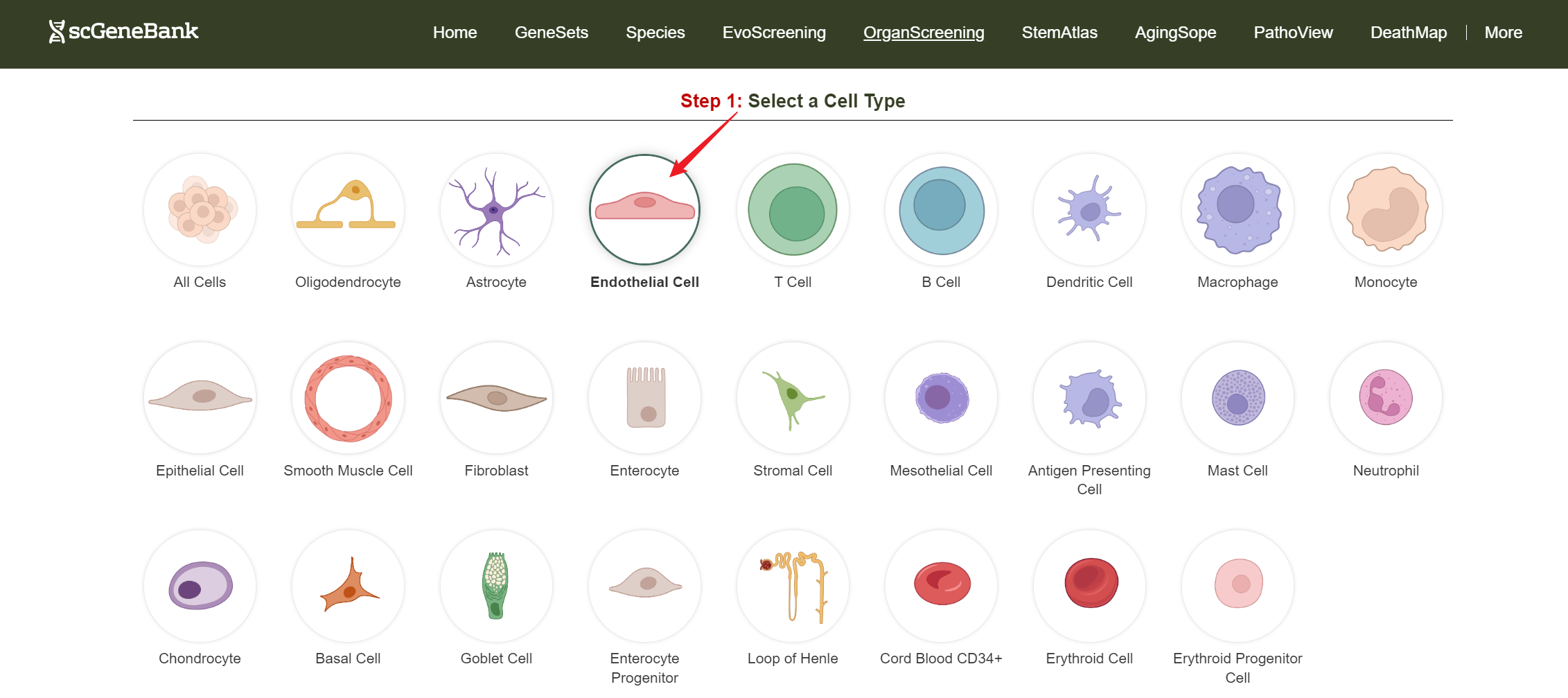
Task: Select the Smooth Muscle Cell icon
Action: click(x=348, y=399)
